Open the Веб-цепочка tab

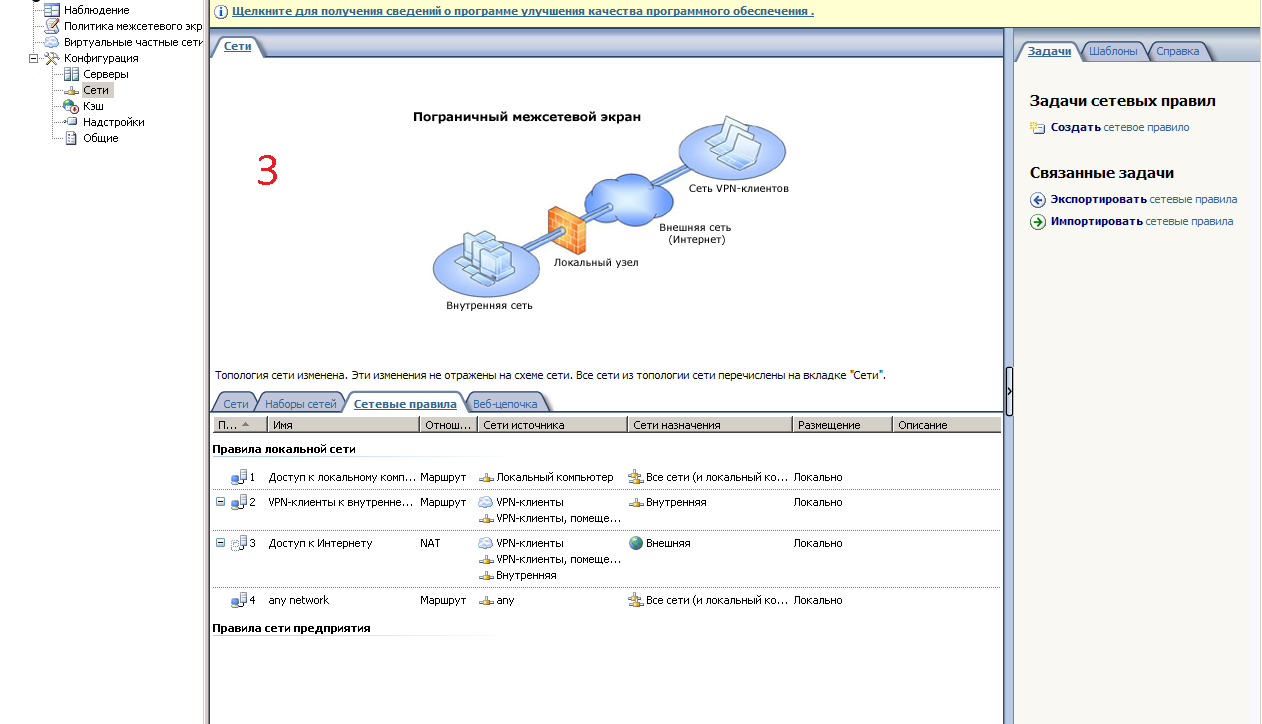click(505, 404)
